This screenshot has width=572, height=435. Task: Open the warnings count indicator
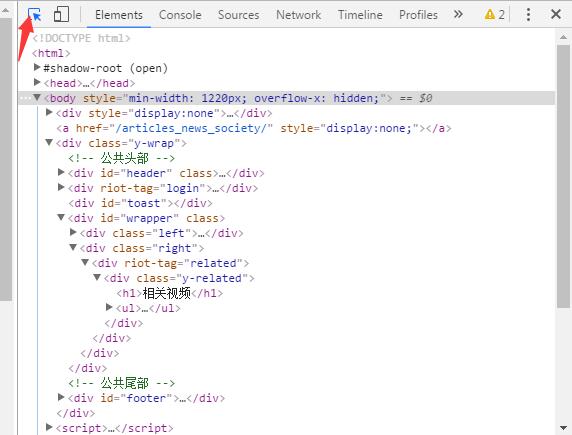pos(494,15)
